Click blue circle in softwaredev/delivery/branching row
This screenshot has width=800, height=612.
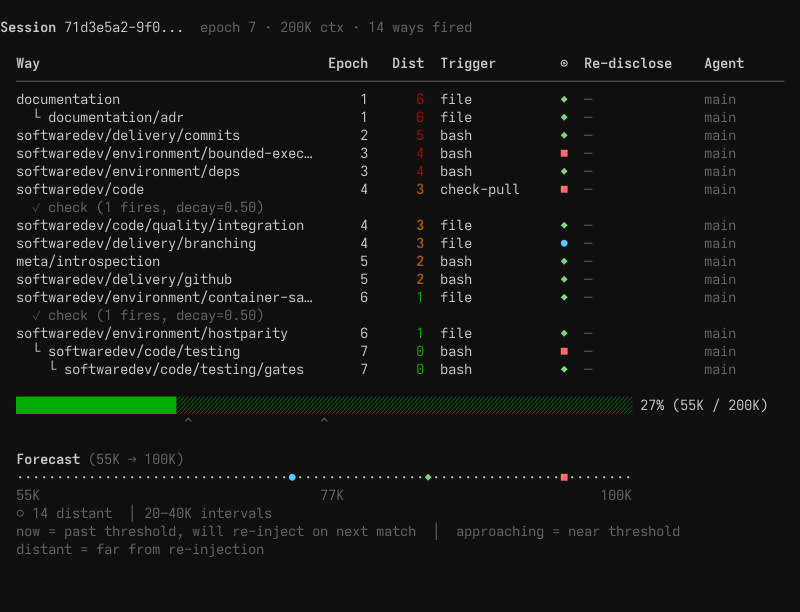564,243
